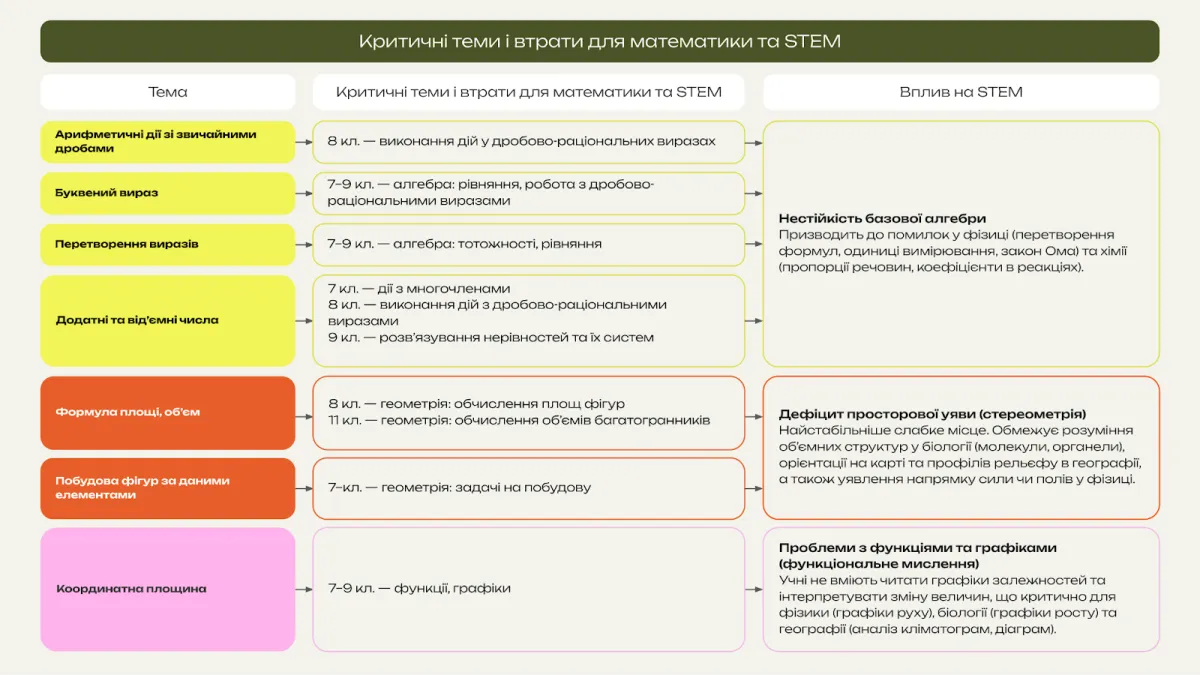Click the "7–9 кл. — функції, графіки" box
1200x675 pixels.
click(528, 589)
